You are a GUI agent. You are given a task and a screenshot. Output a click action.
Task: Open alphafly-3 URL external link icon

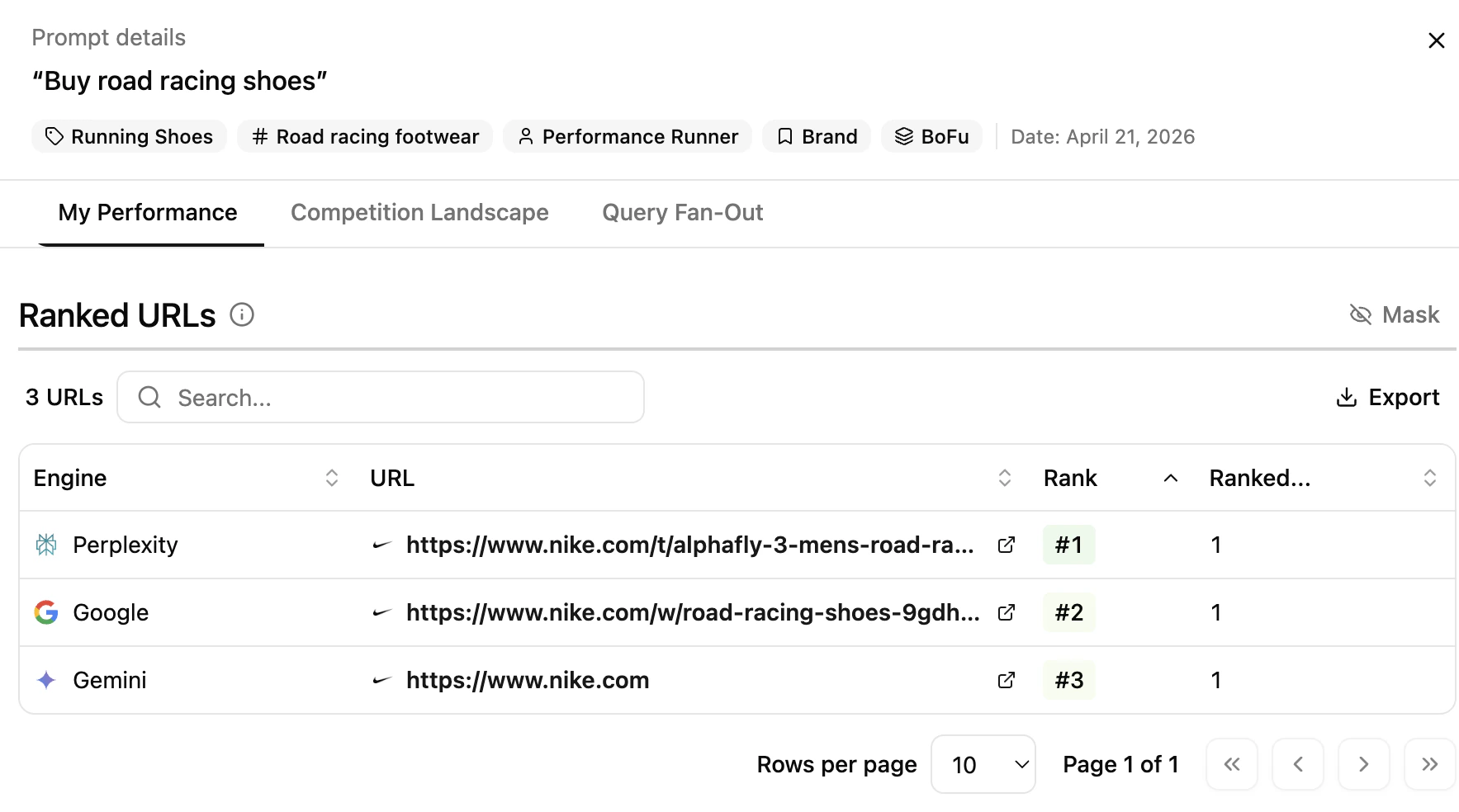point(1007,545)
